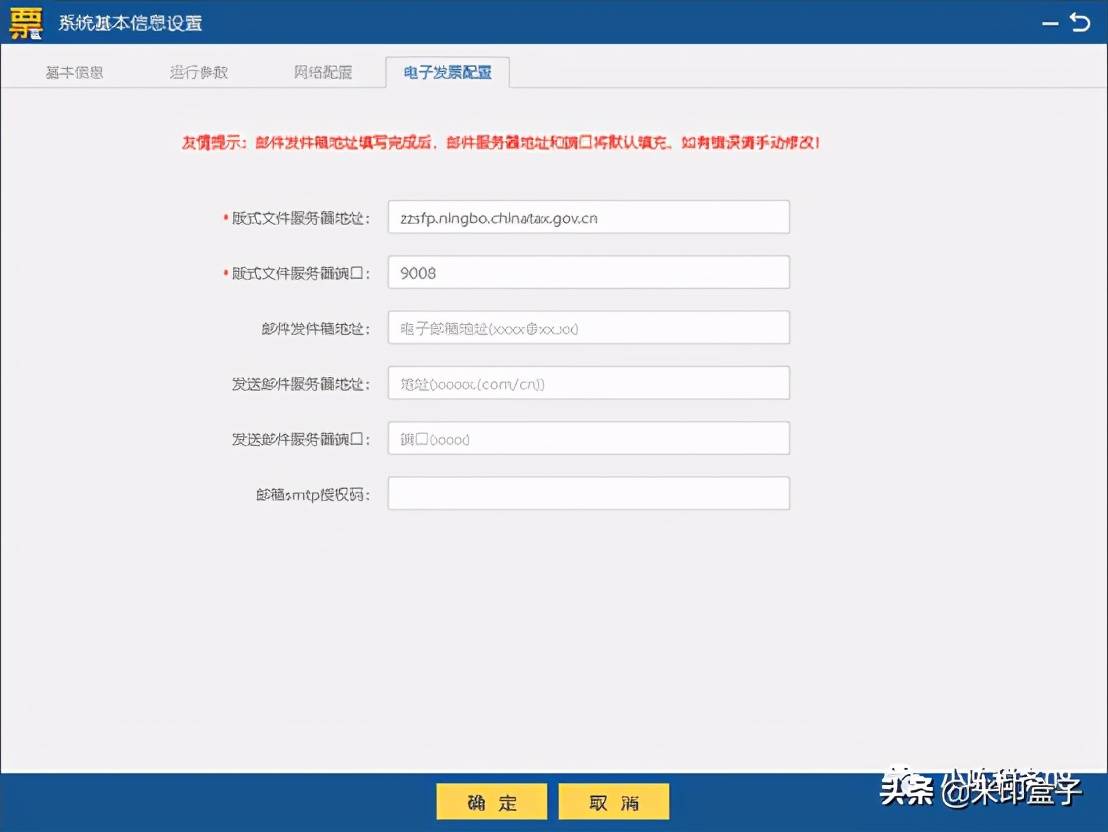Select the server port field showing 9008

tap(588, 272)
